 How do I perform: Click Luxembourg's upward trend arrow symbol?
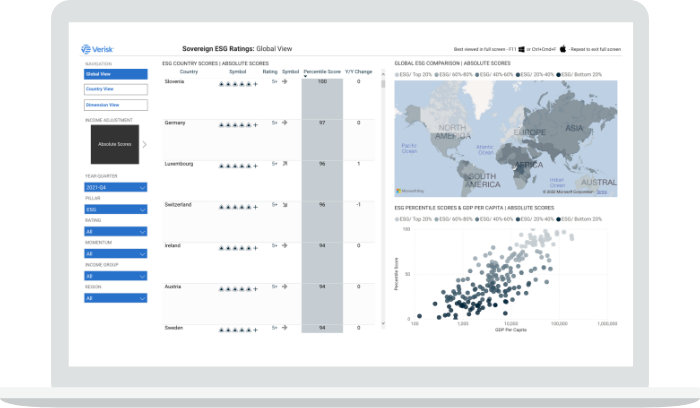pyautogui.click(x=284, y=163)
